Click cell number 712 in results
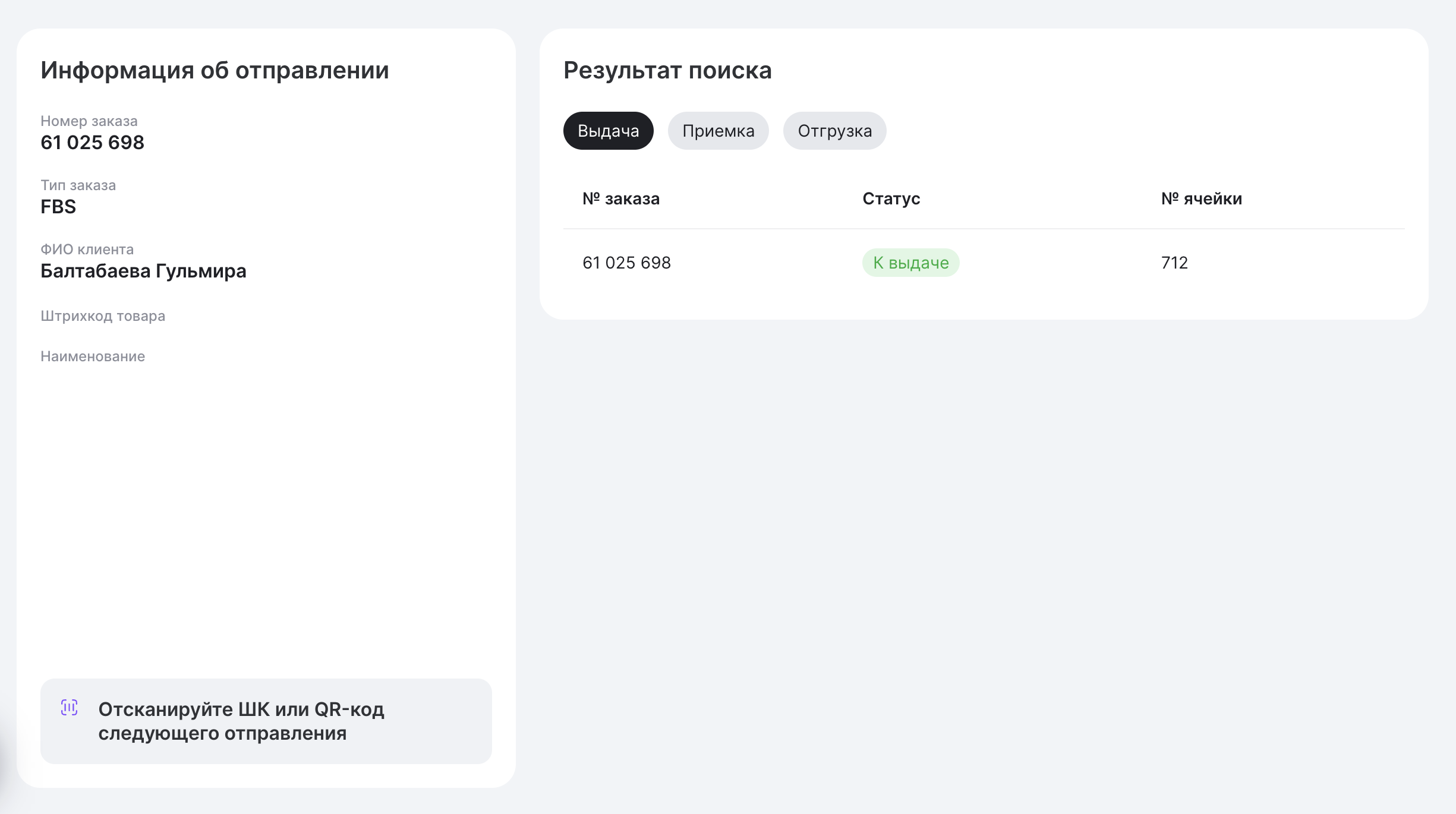 click(x=1174, y=263)
